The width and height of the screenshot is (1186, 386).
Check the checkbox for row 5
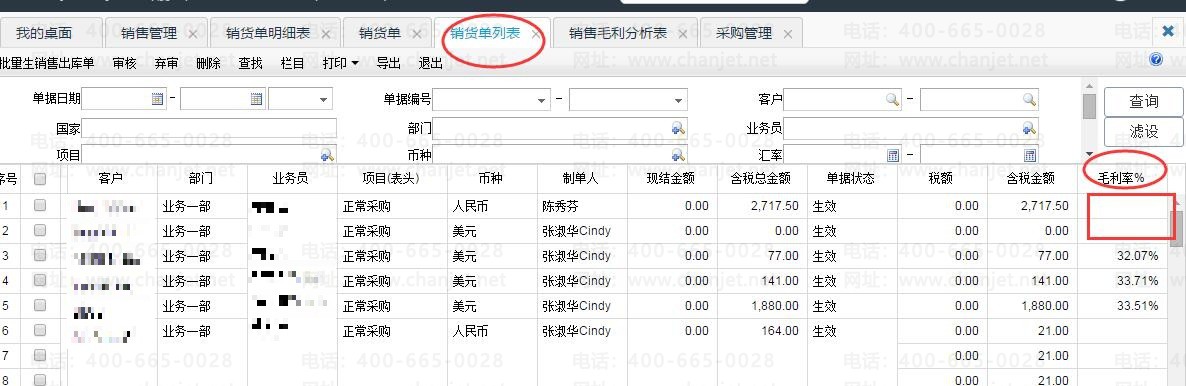coord(40,306)
